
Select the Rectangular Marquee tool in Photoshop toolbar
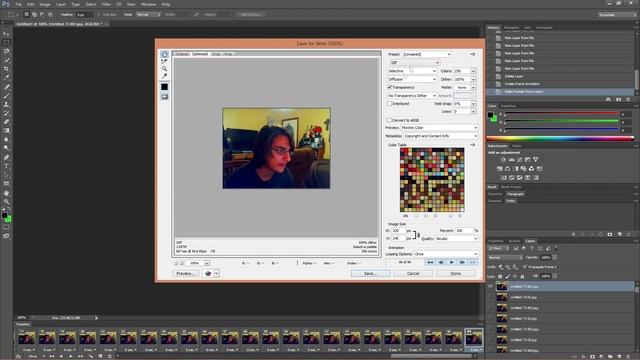6,42
